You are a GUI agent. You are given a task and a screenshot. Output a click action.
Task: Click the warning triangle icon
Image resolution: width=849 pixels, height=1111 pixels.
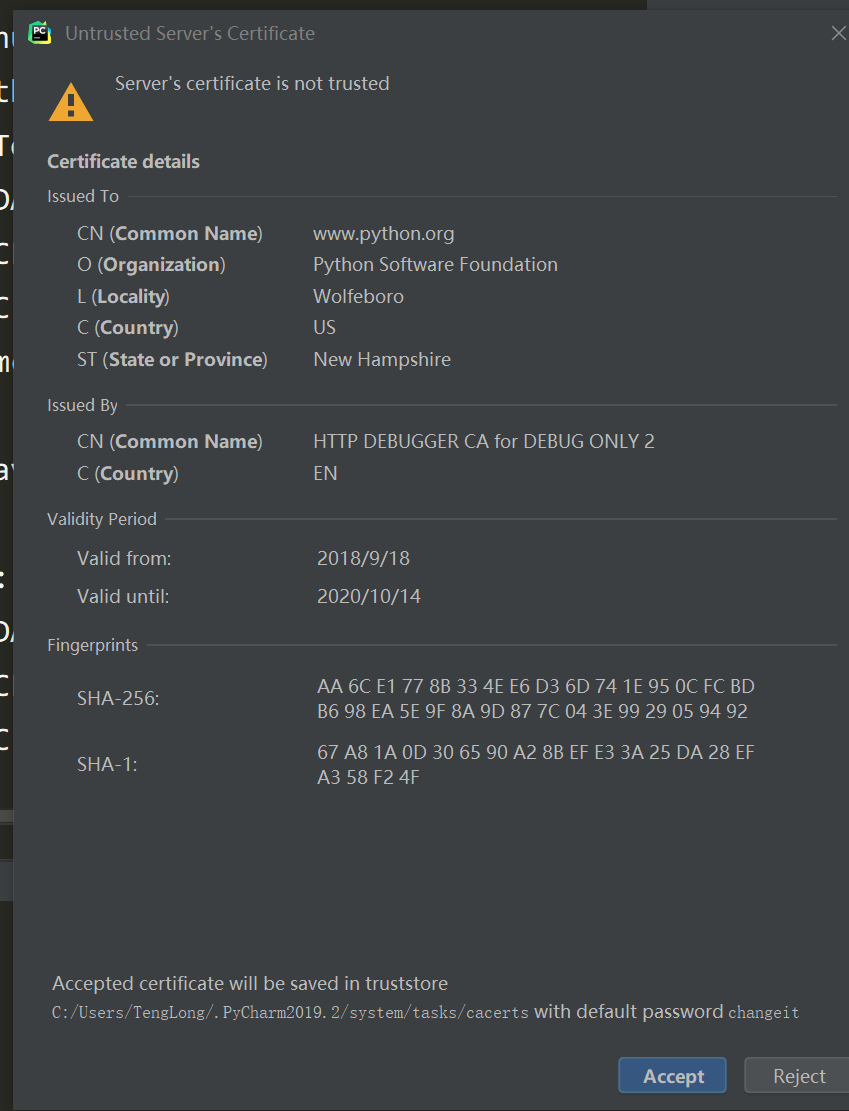(x=70, y=100)
